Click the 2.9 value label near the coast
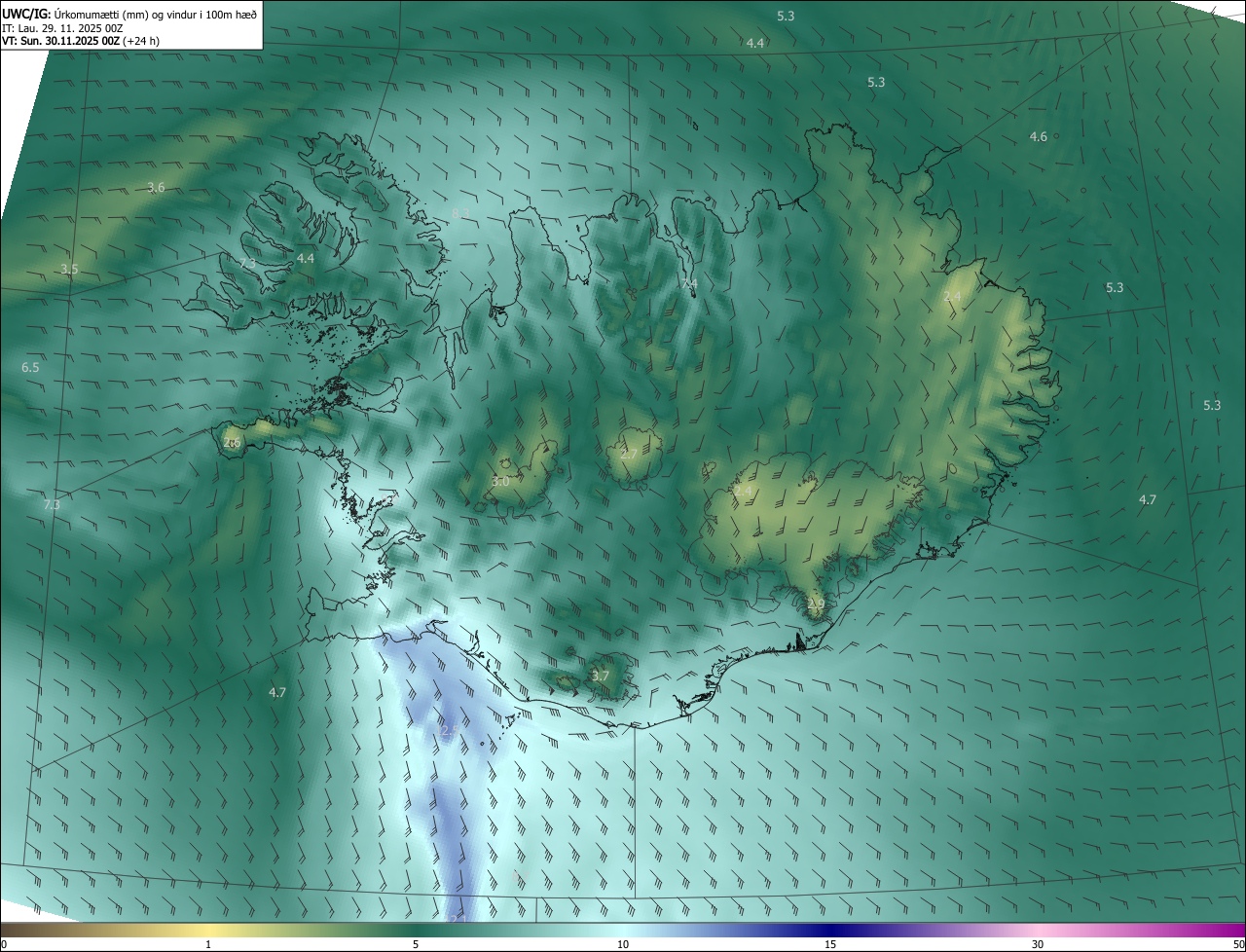The height and width of the screenshot is (952, 1246). 816,604
